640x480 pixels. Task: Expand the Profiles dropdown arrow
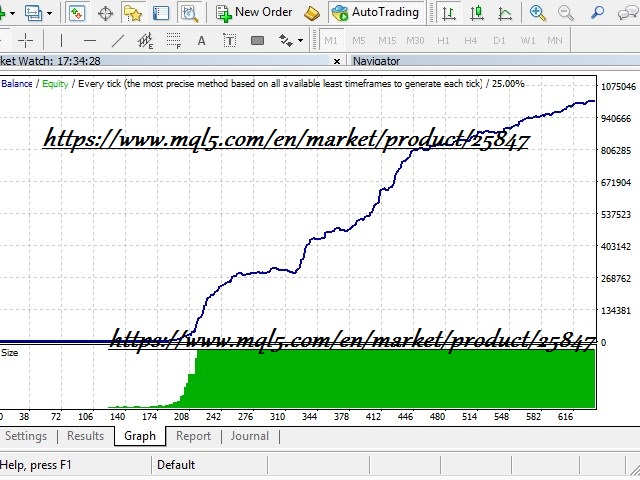tap(49, 13)
